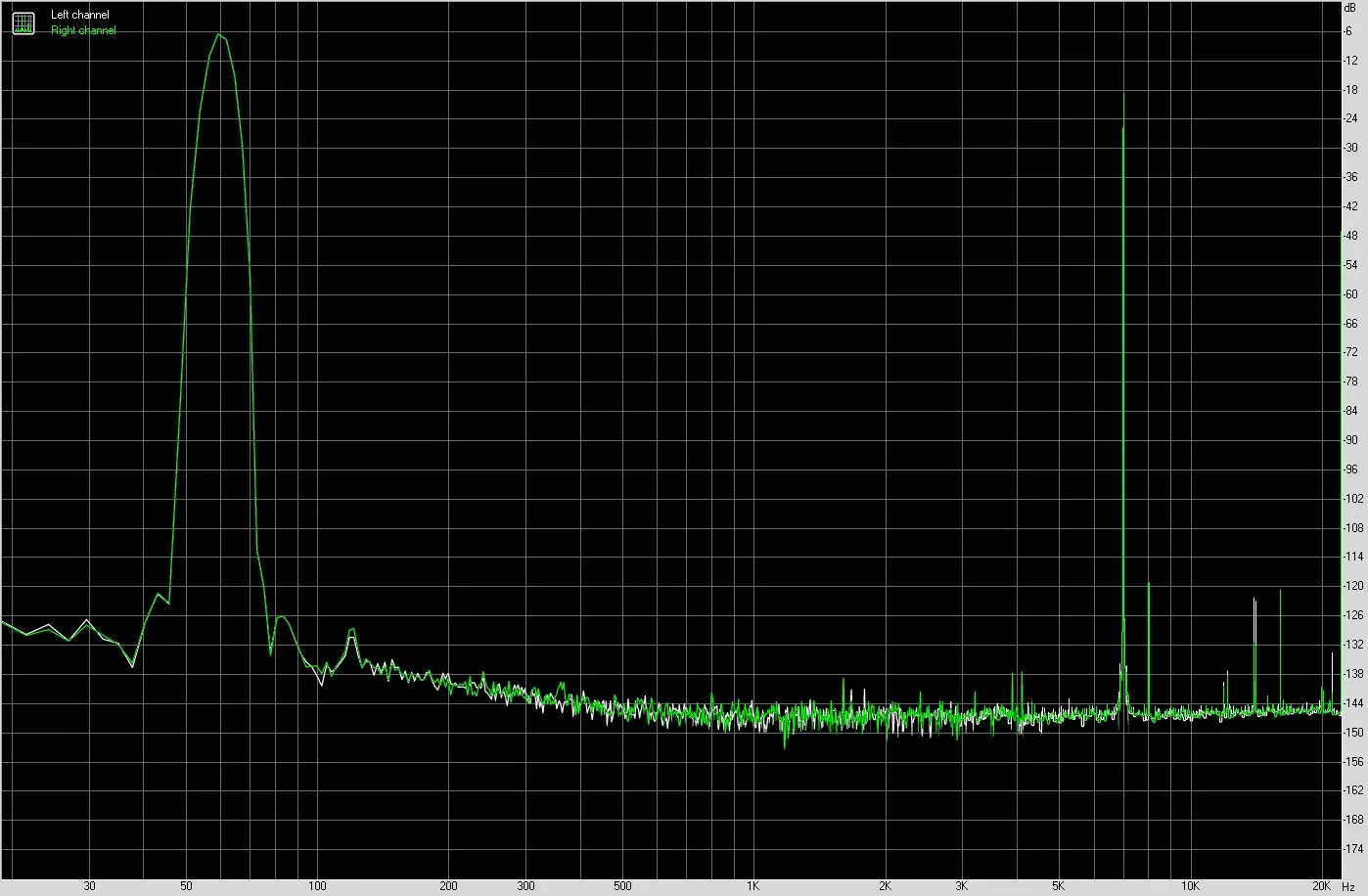Screen dimensions: 1368x896
Task: Click the "-60" dB scale label
Action: pyautogui.click(x=1351, y=293)
